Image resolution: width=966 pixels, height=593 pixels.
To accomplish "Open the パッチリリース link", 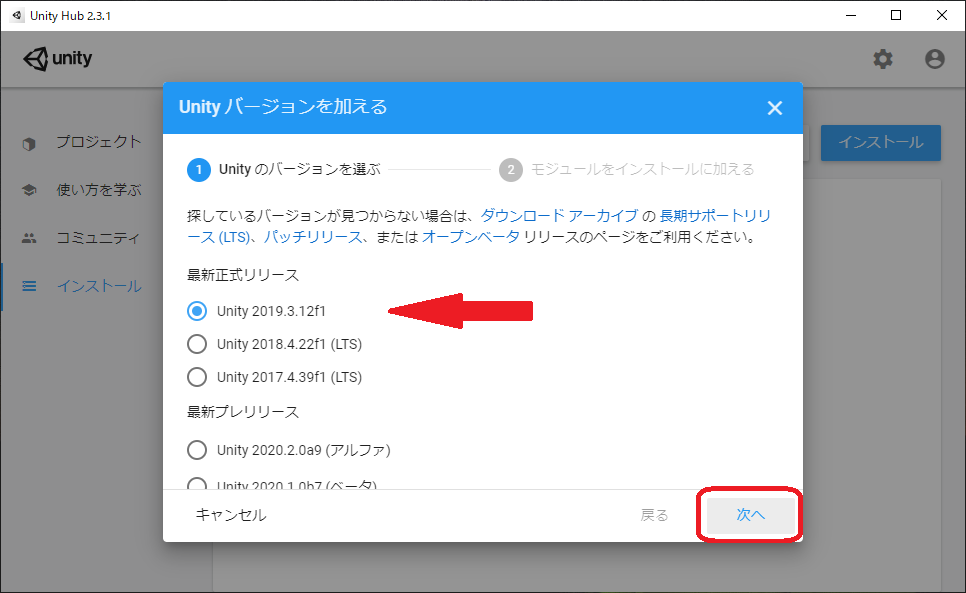I will [x=313, y=237].
